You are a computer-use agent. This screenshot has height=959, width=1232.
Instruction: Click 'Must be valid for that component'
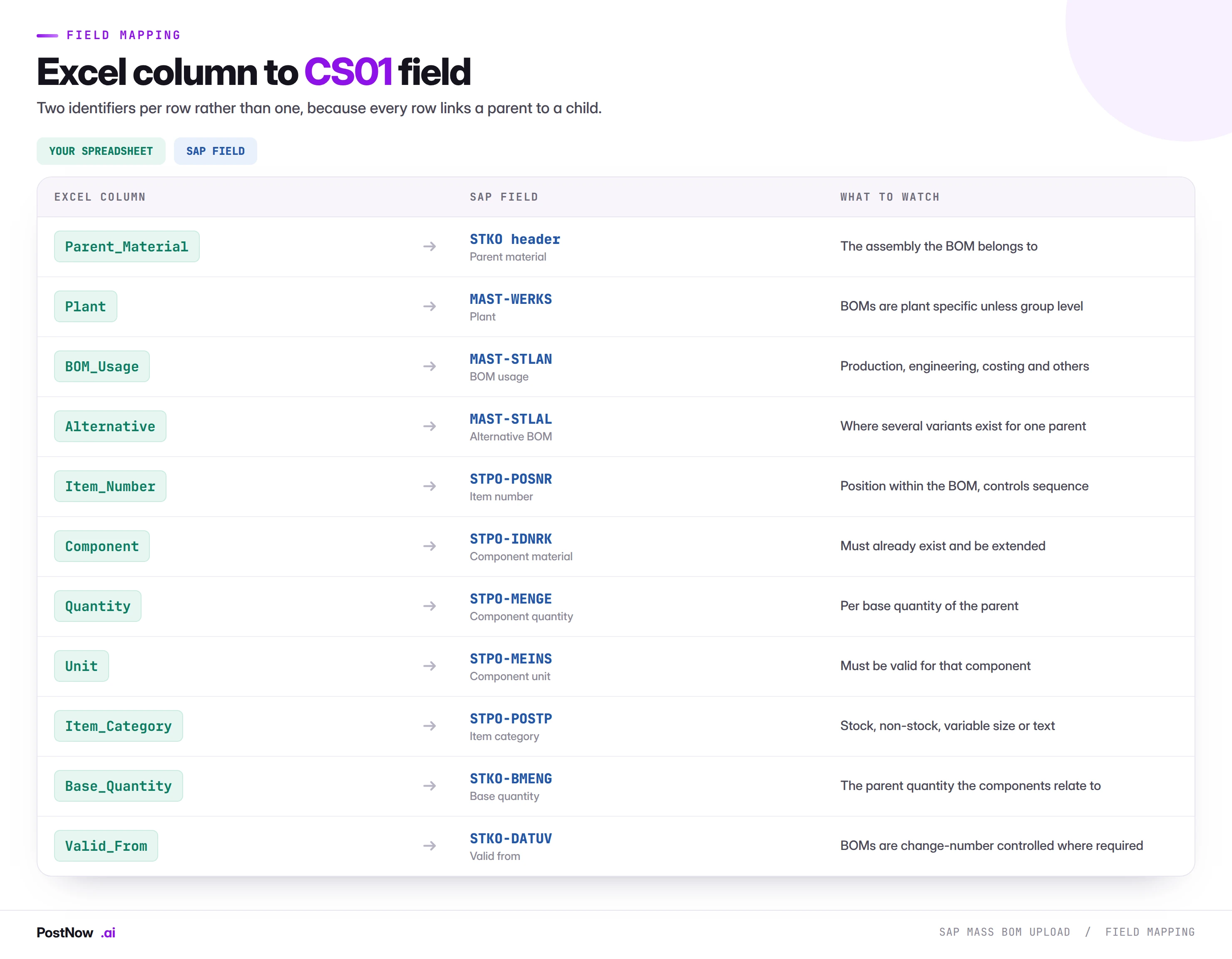pyautogui.click(x=935, y=666)
